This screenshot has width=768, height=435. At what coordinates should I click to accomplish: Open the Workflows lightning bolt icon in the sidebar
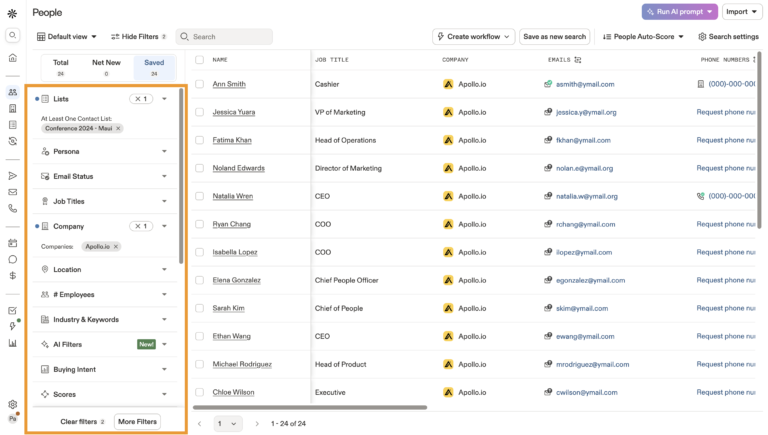pos(13,326)
